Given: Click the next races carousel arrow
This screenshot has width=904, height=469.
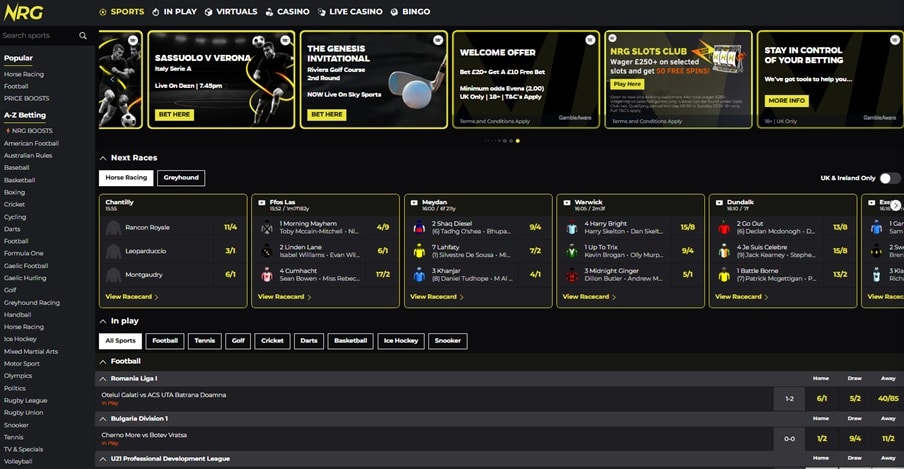Looking at the screenshot, I should 895,205.
